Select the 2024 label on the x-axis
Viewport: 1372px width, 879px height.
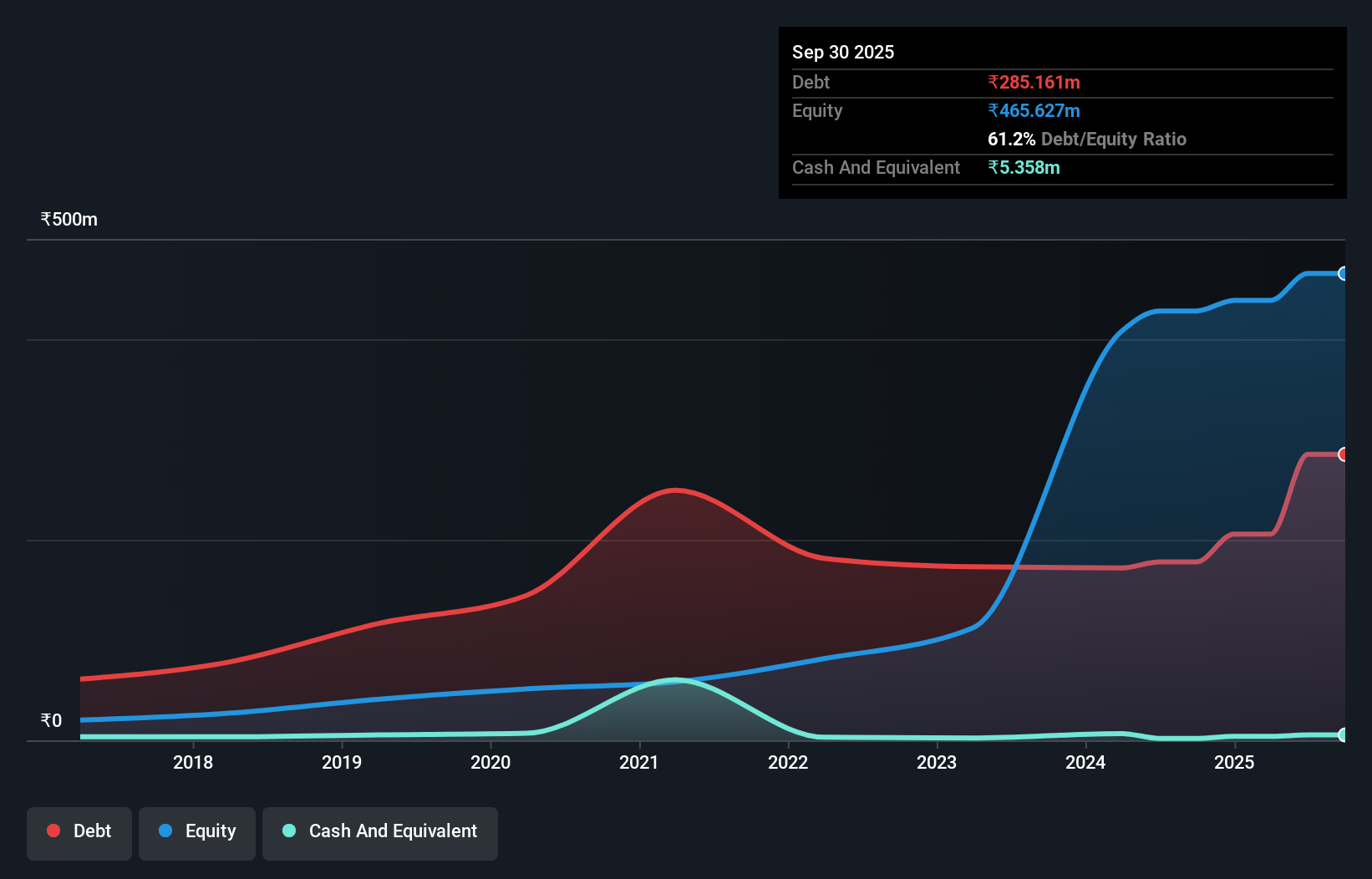click(x=1085, y=762)
